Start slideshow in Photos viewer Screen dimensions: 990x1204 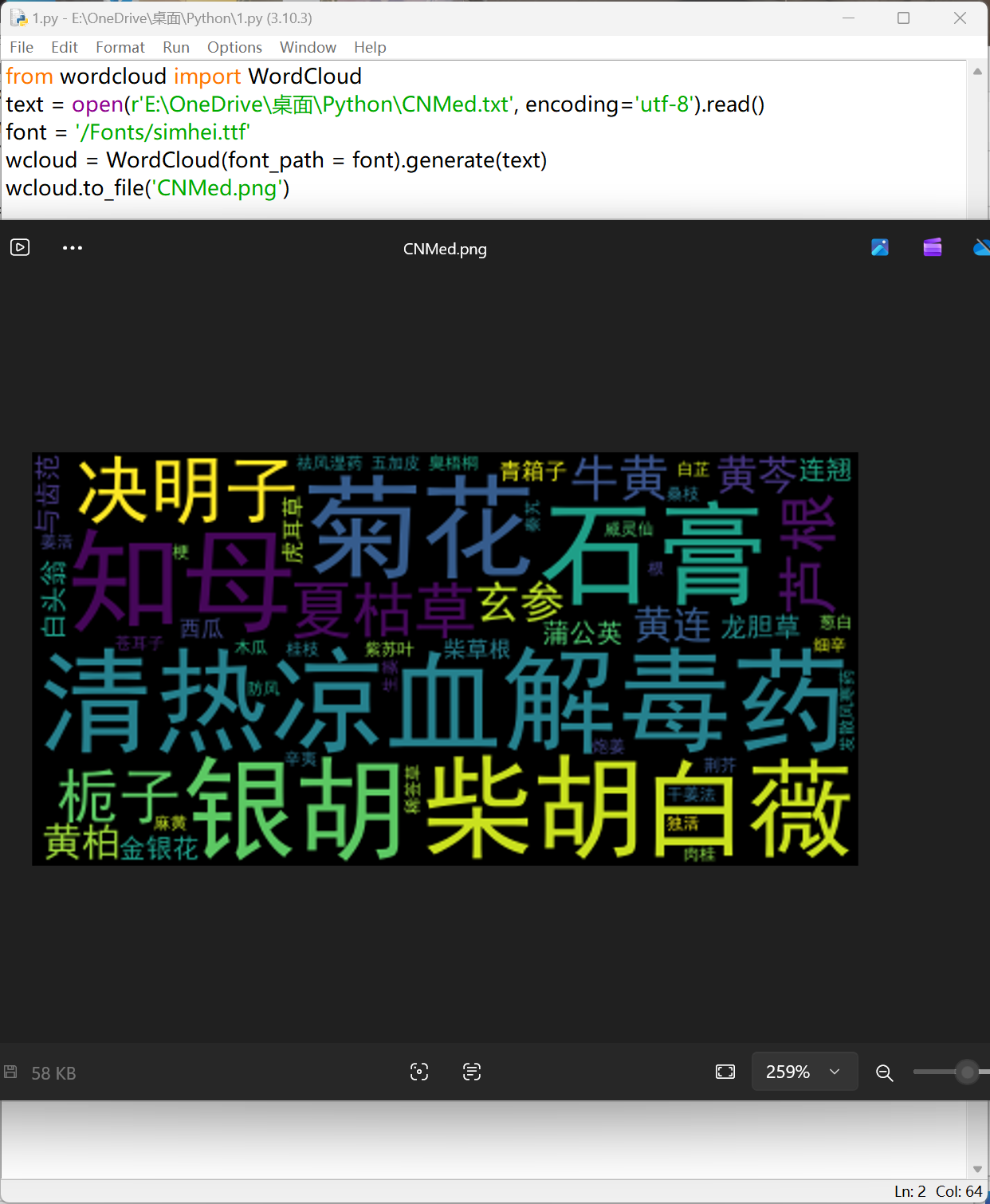(x=20, y=247)
